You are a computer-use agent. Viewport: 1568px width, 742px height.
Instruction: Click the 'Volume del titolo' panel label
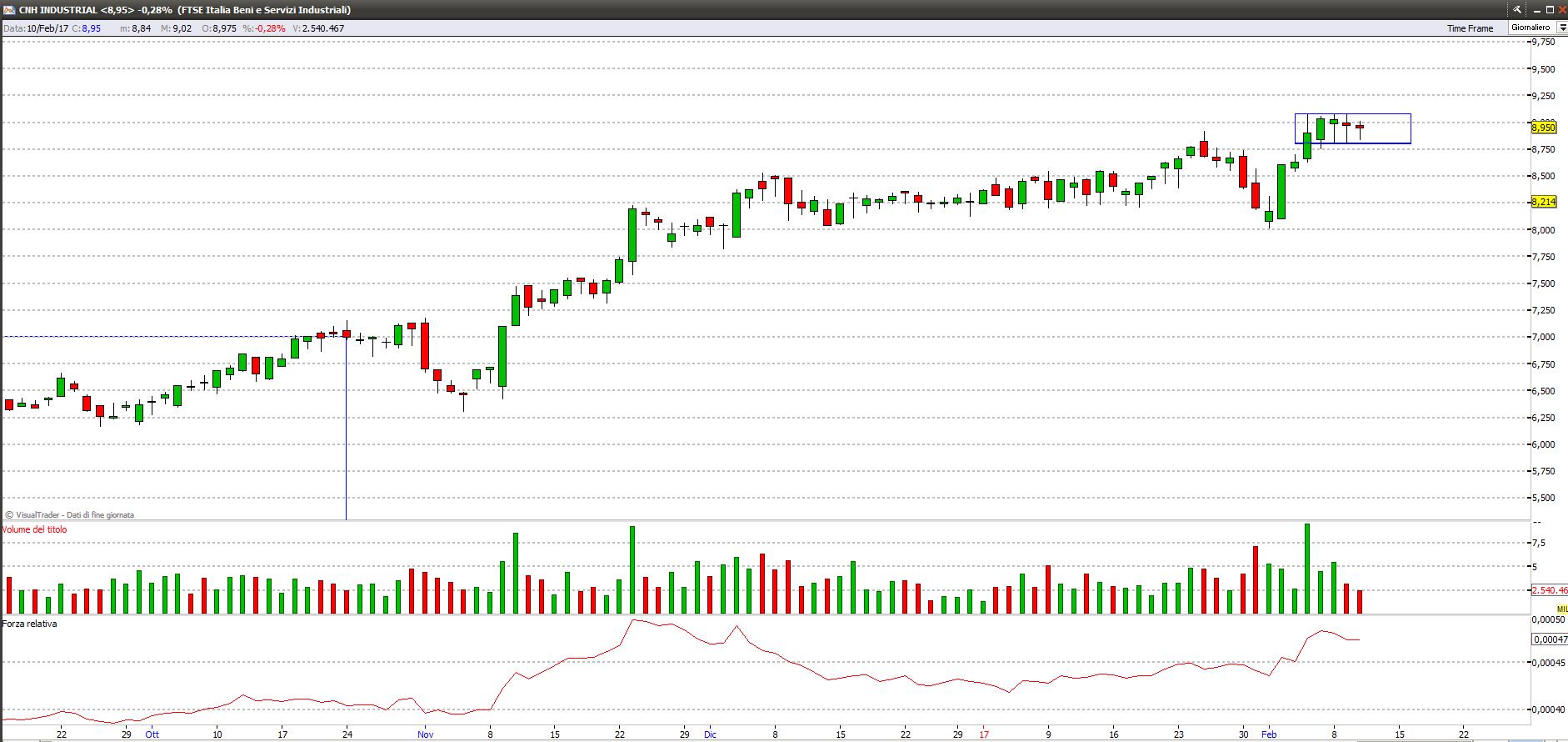[34, 529]
